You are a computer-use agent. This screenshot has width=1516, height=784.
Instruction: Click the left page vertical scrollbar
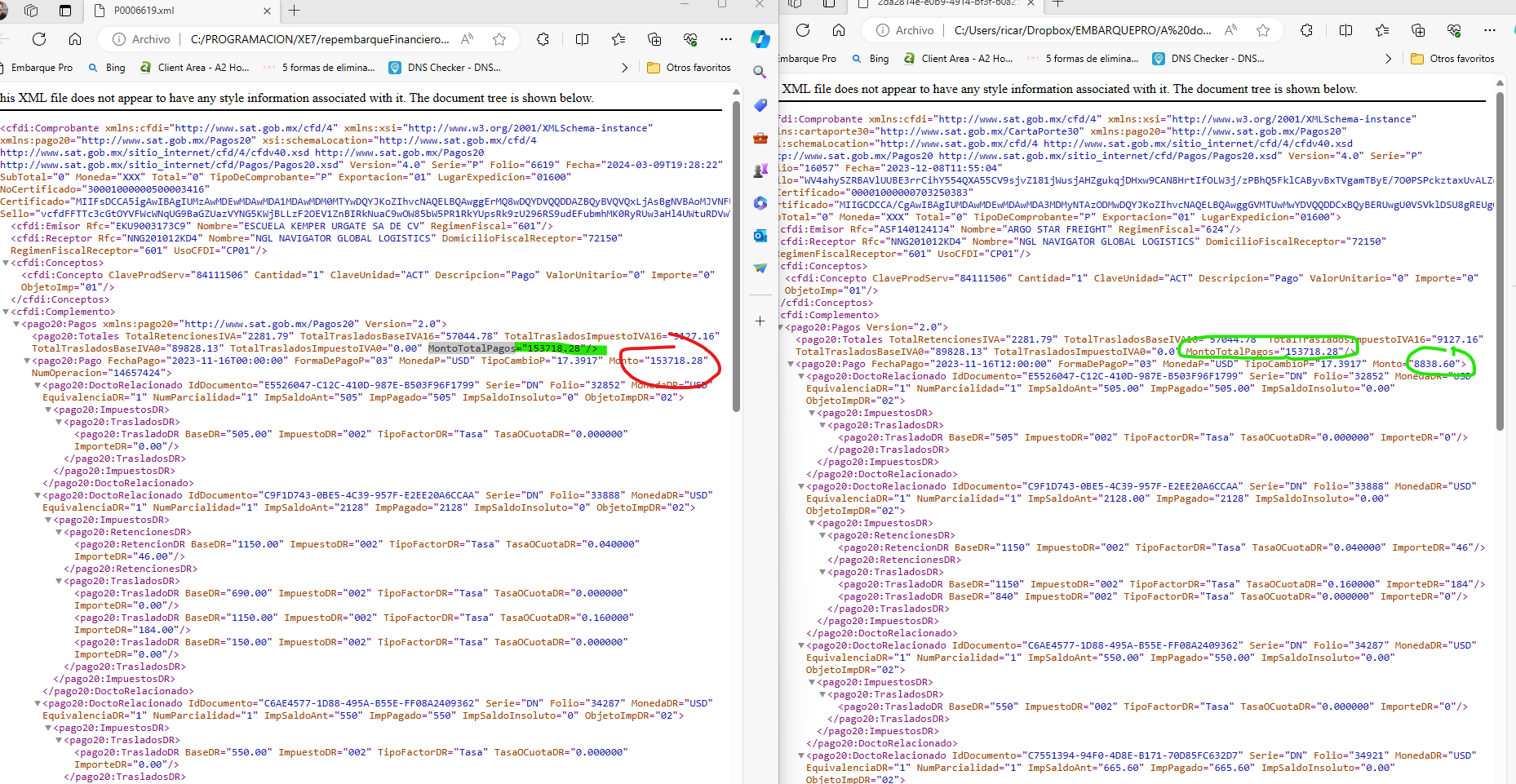click(x=736, y=256)
